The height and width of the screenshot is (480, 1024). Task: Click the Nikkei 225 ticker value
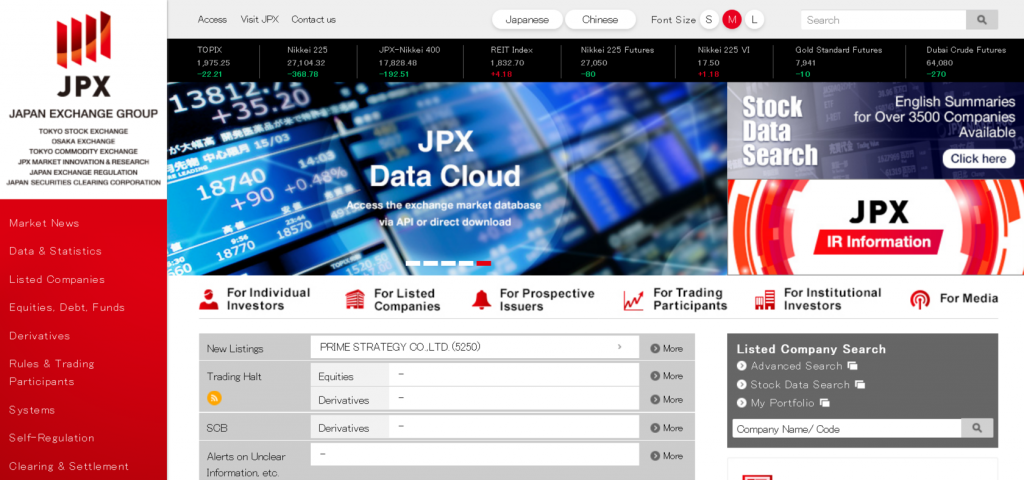306,63
